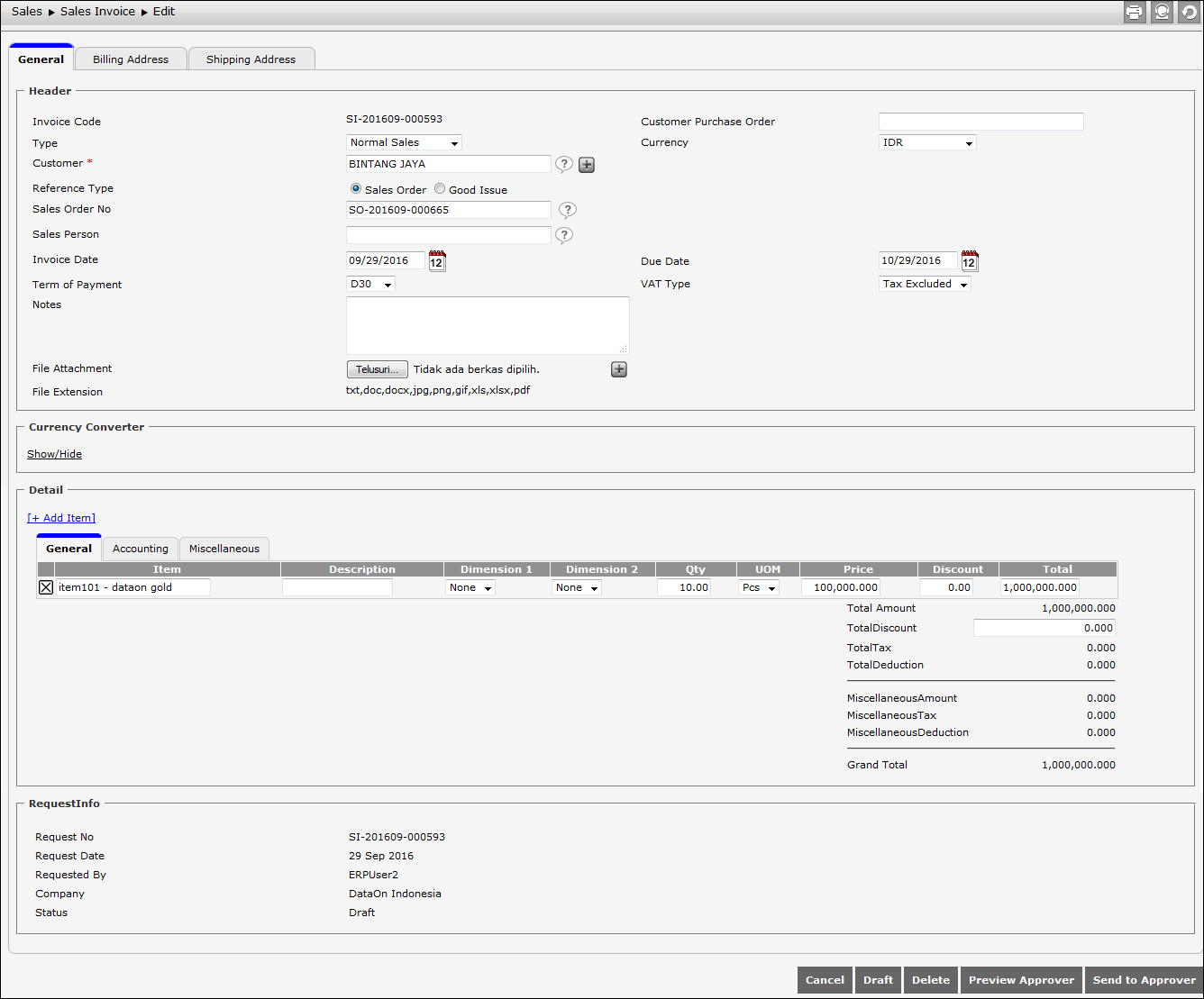Open the Dimension 1 dropdown in item row
This screenshot has height=999, width=1204.
click(x=470, y=587)
